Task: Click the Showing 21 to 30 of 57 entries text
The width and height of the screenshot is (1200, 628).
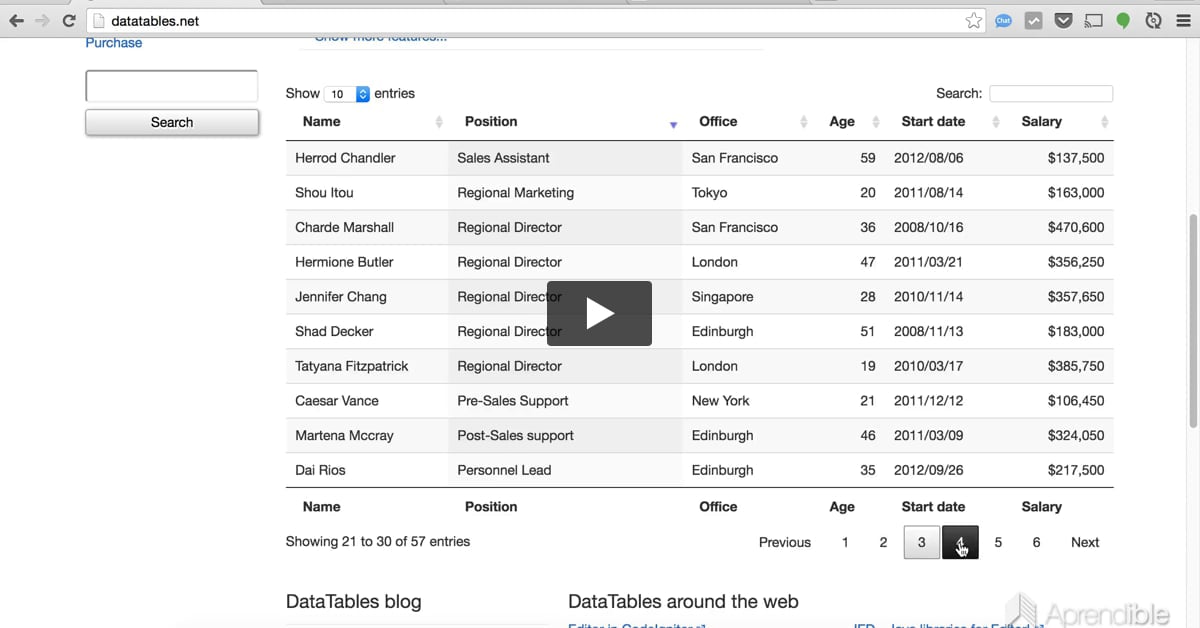Action: tap(377, 542)
